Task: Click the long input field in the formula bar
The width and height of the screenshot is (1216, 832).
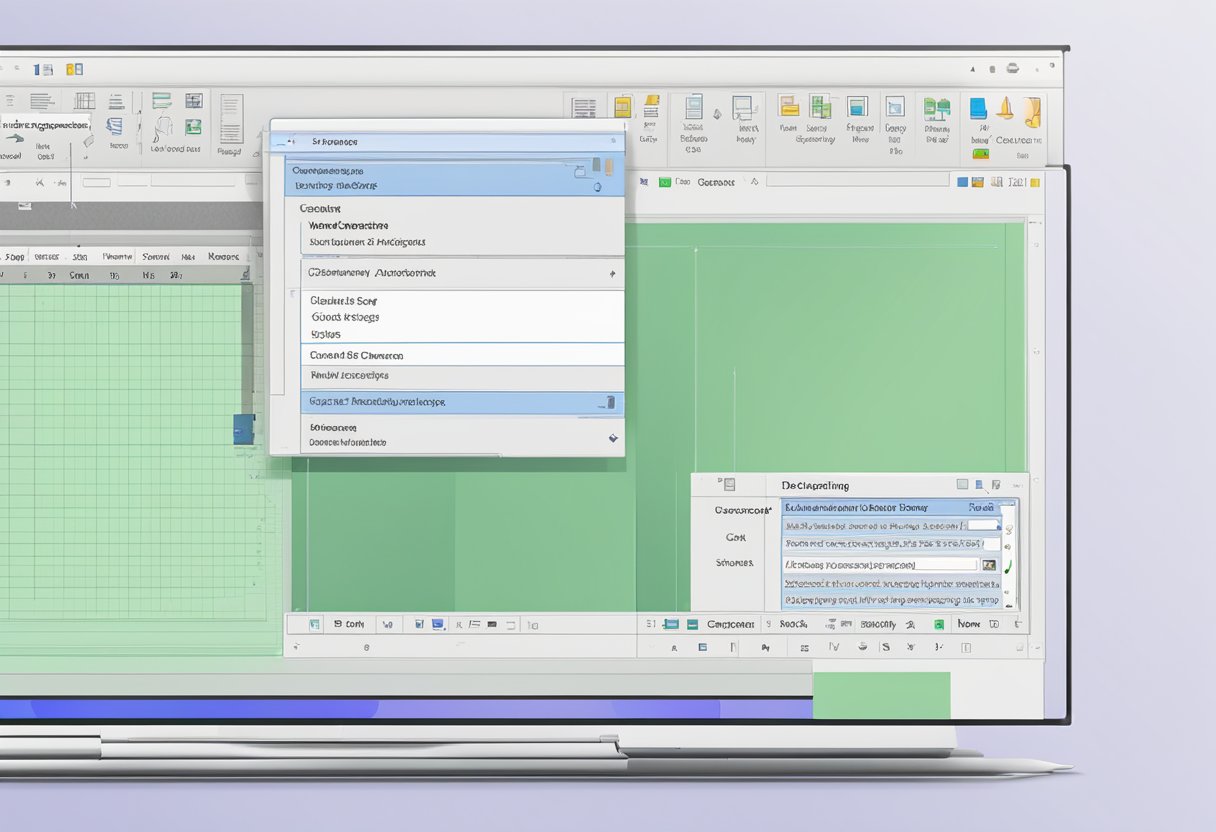Action: tap(857, 181)
